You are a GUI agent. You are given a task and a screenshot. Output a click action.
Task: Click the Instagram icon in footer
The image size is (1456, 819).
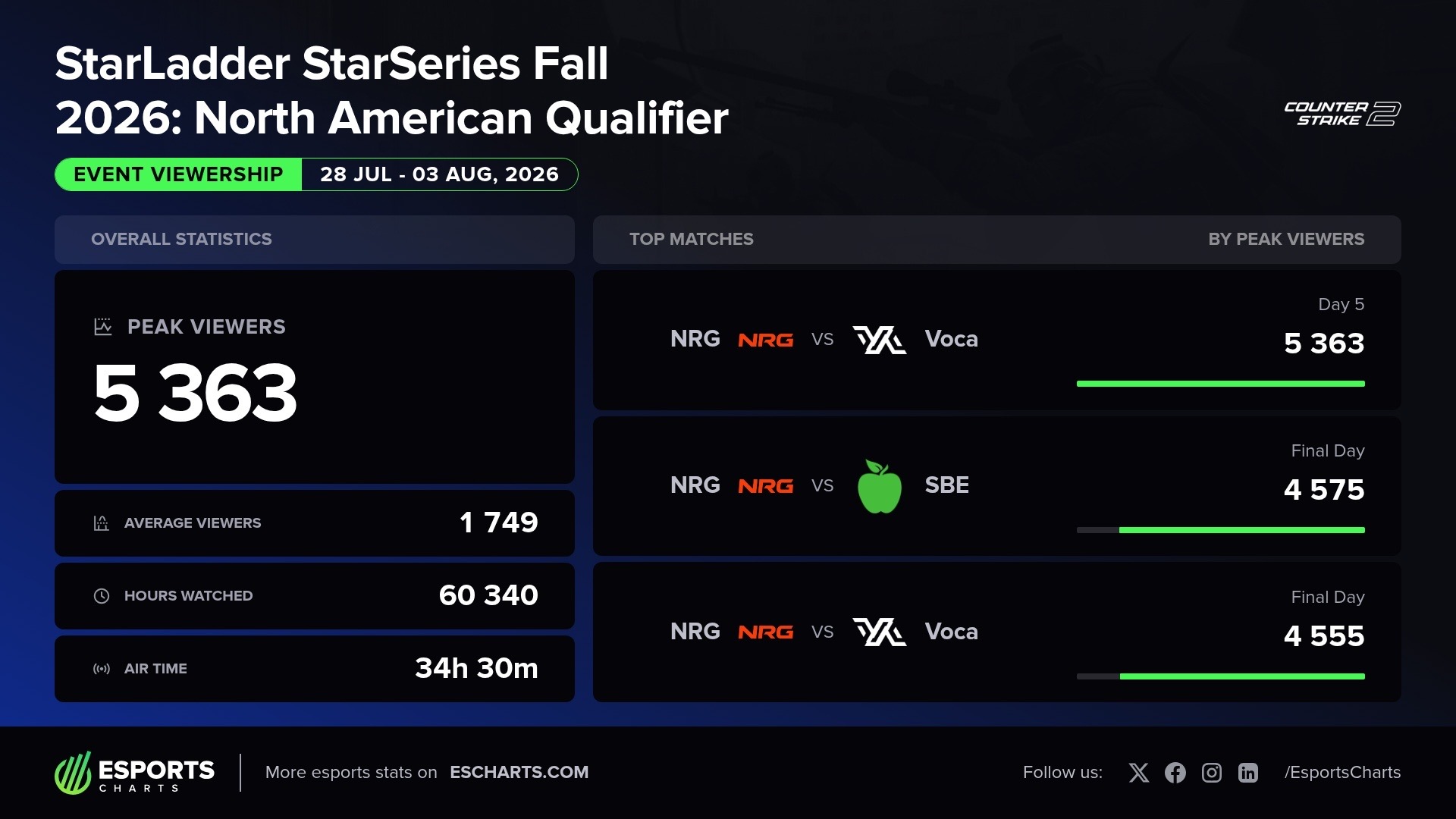(x=1212, y=773)
